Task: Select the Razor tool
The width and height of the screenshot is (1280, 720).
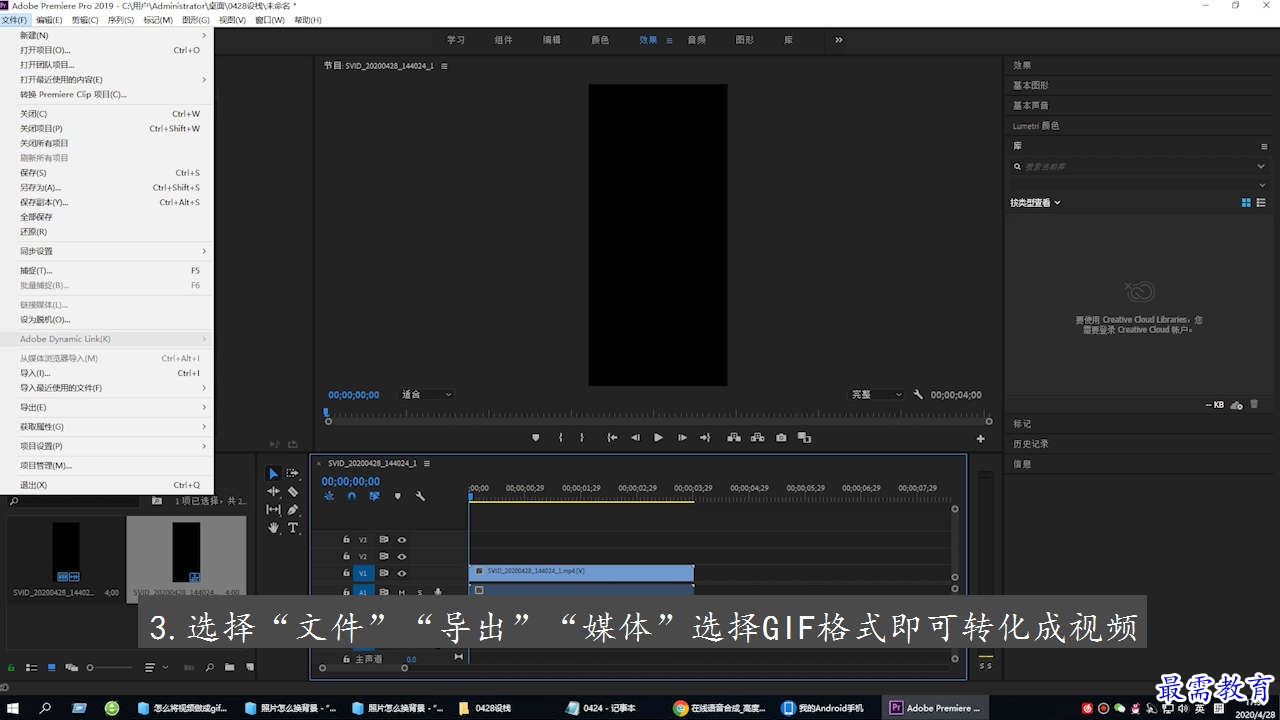Action: click(x=292, y=491)
